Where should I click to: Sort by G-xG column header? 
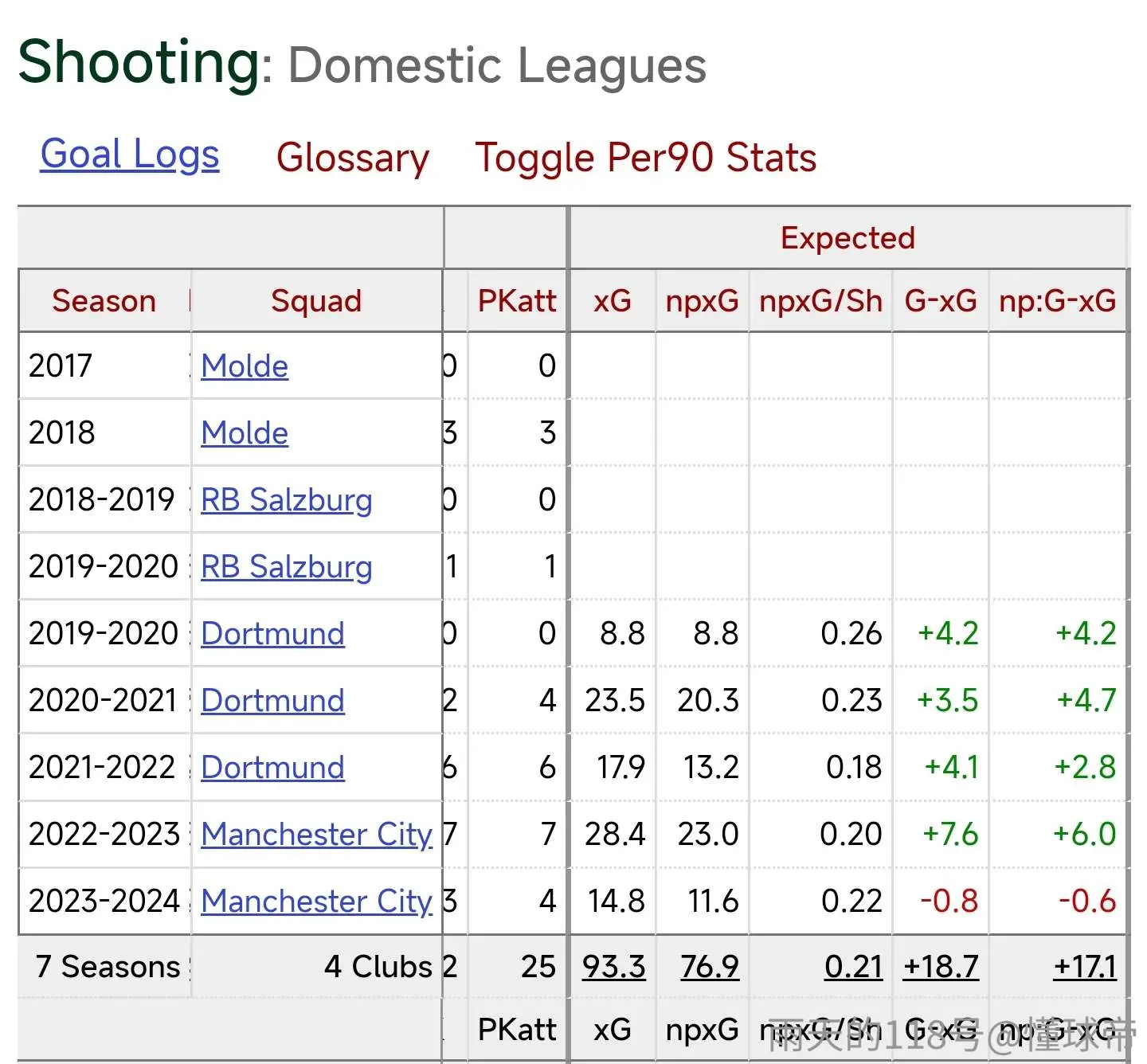pyautogui.click(x=941, y=301)
